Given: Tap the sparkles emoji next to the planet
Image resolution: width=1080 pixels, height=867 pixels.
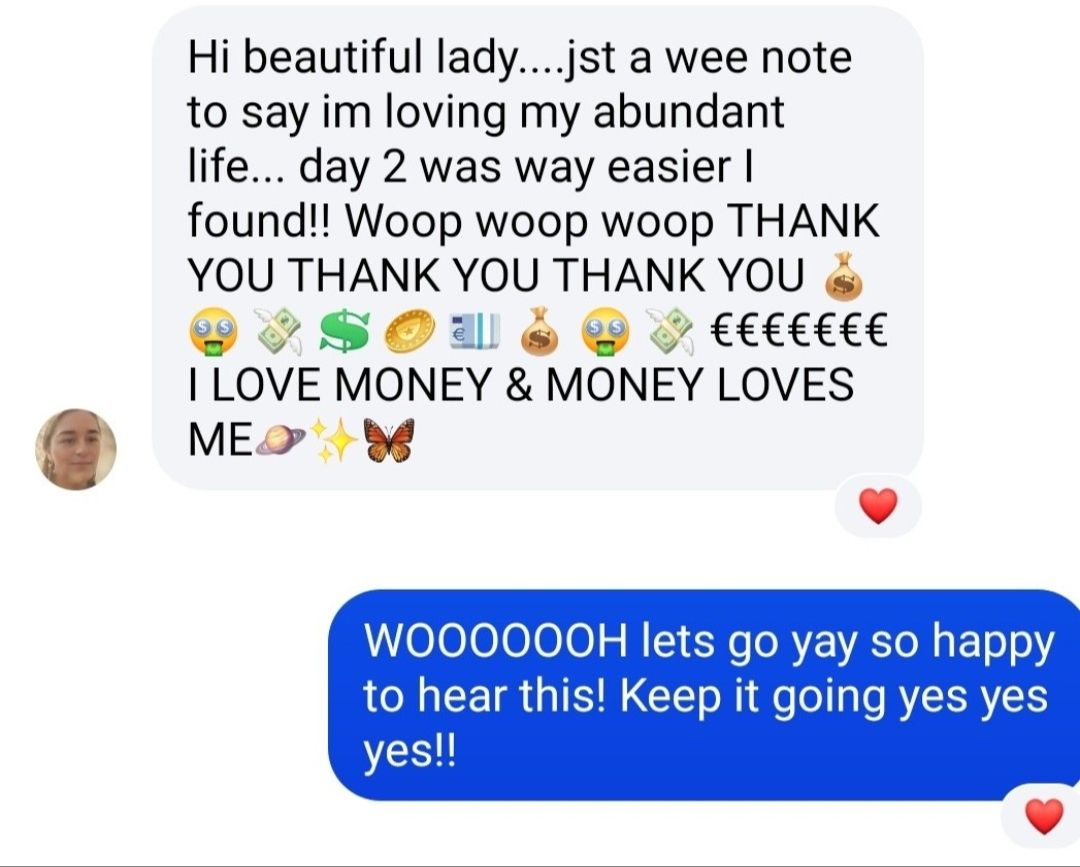Looking at the screenshot, I should click(x=334, y=439).
